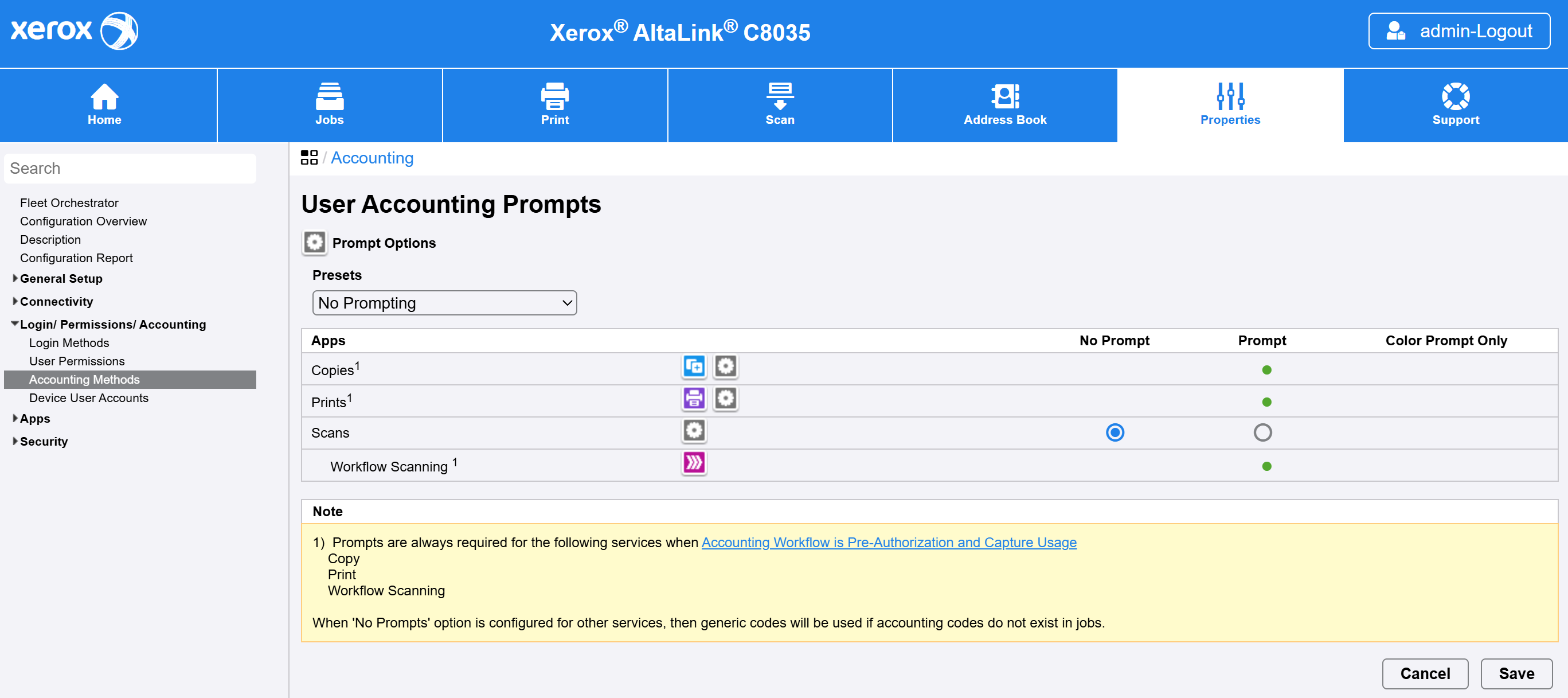Open the Print tab
This screenshot has width=1568, height=698.
554,105
